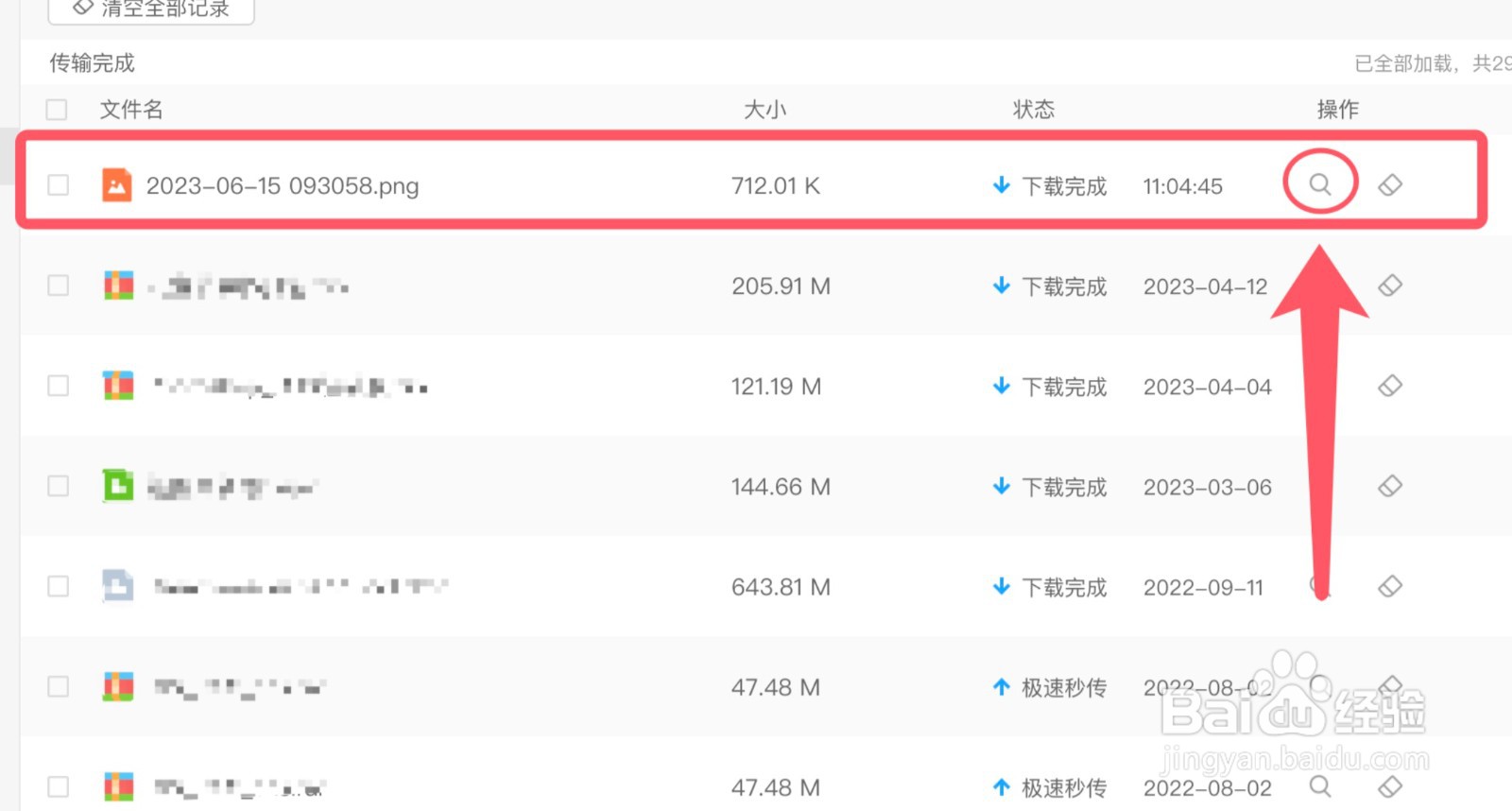1512x811 pixels.
Task: Click the magnifier icon for 2023-06-15 093058.png
Action: [x=1320, y=184]
